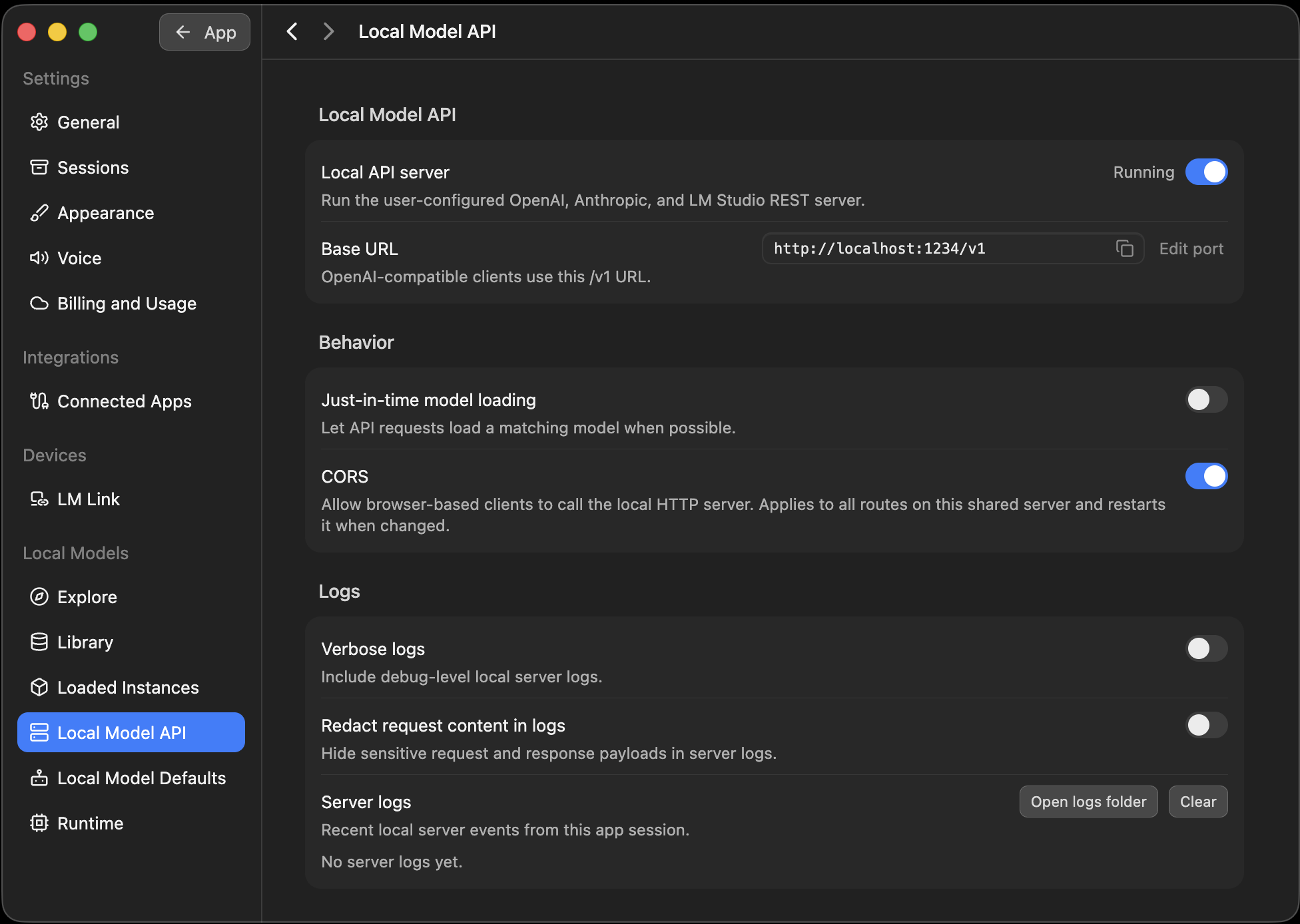Go forward with the right chevron

tap(328, 31)
